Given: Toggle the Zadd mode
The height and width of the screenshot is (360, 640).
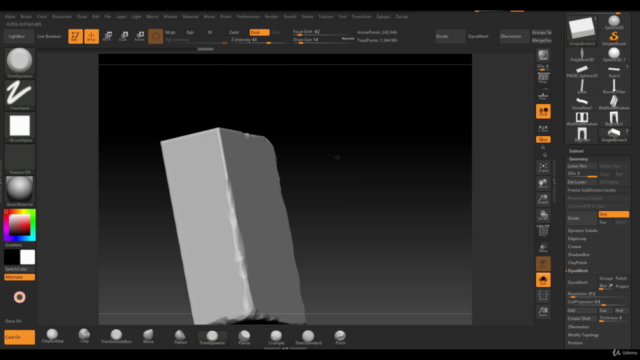Looking at the screenshot, I should click(x=234, y=32).
